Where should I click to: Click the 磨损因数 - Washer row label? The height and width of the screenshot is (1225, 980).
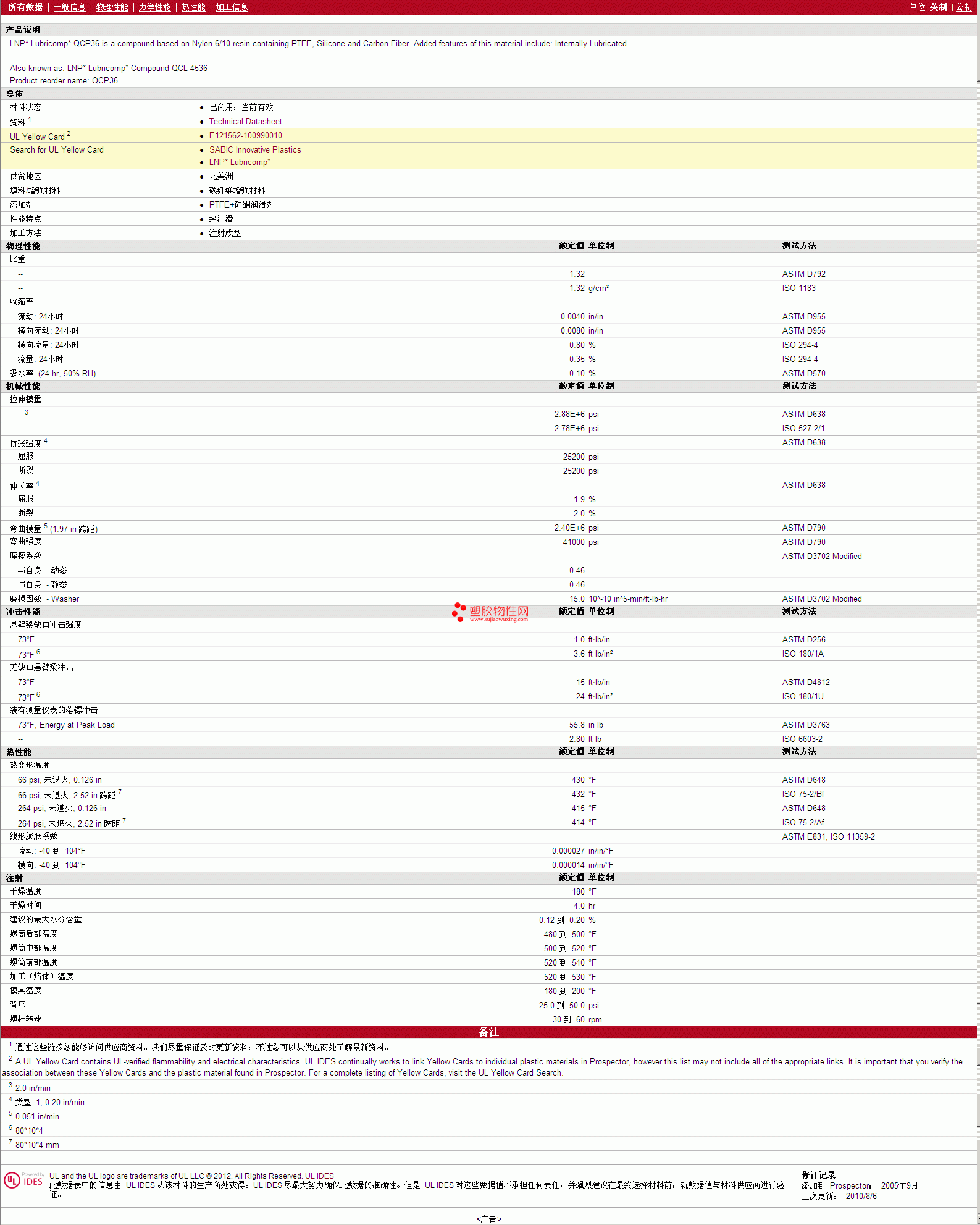point(44,599)
